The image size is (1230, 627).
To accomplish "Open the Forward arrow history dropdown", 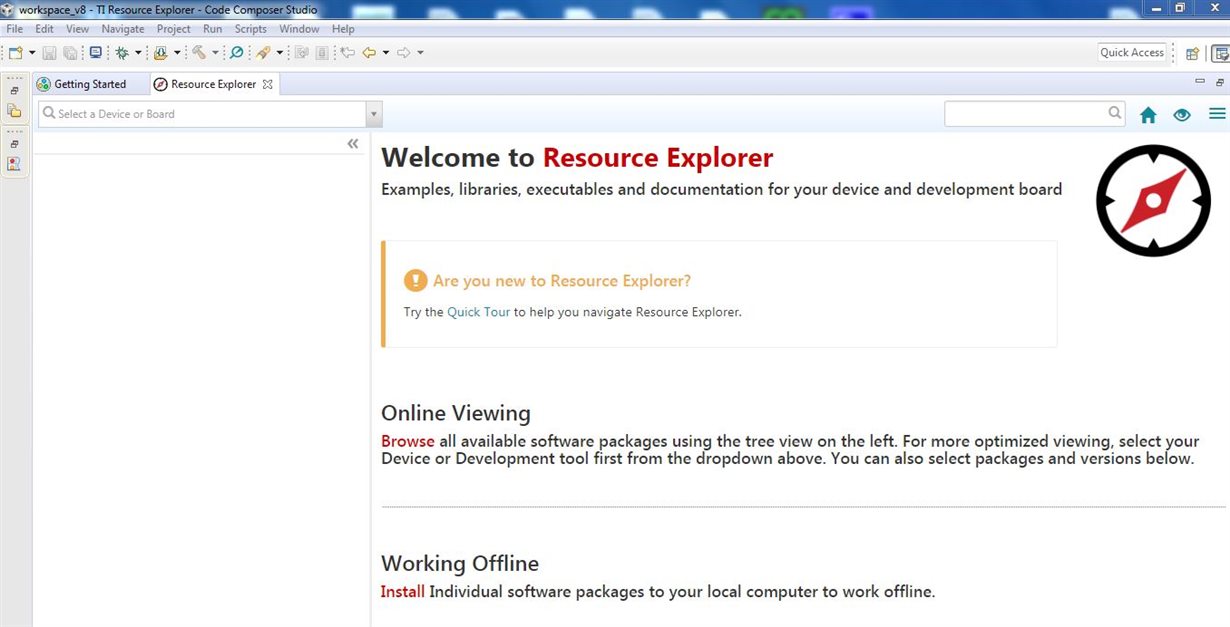I will (420, 53).
